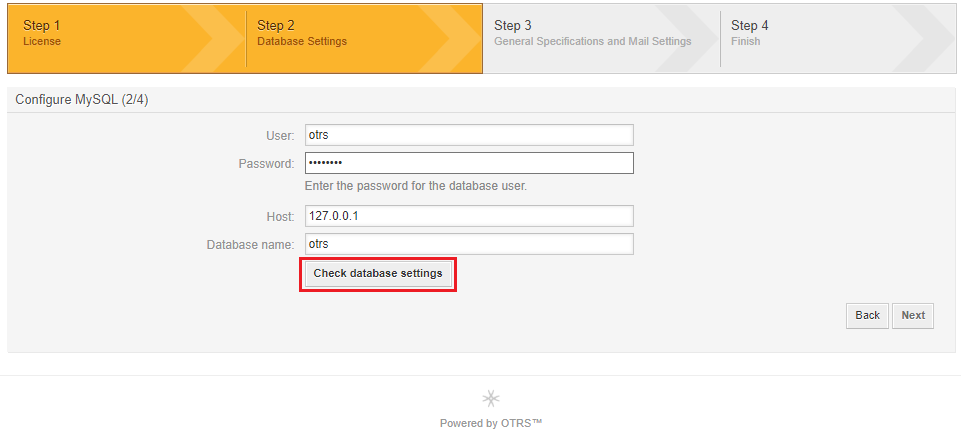Click the OTRS star logo in footer
Image resolution: width=961 pixels, height=433 pixels.
pyautogui.click(x=491, y=399)
